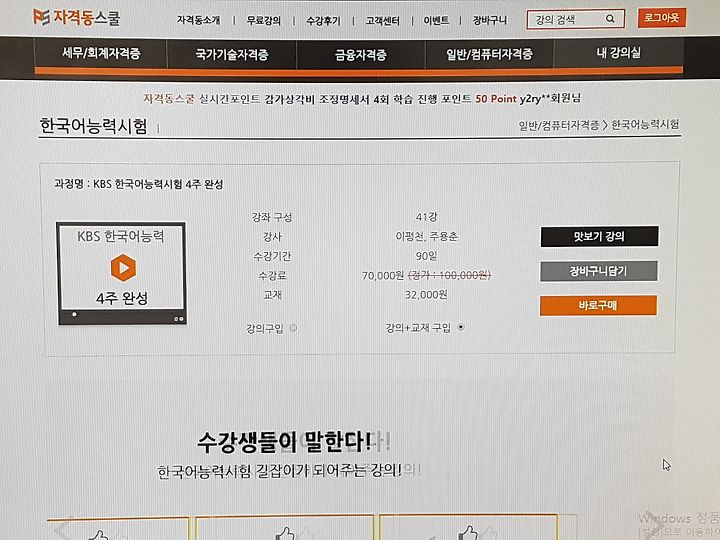The width and height of the screenshot is (720, 540).
Task: Go to 내 강의실
Action: pos(619,53)
